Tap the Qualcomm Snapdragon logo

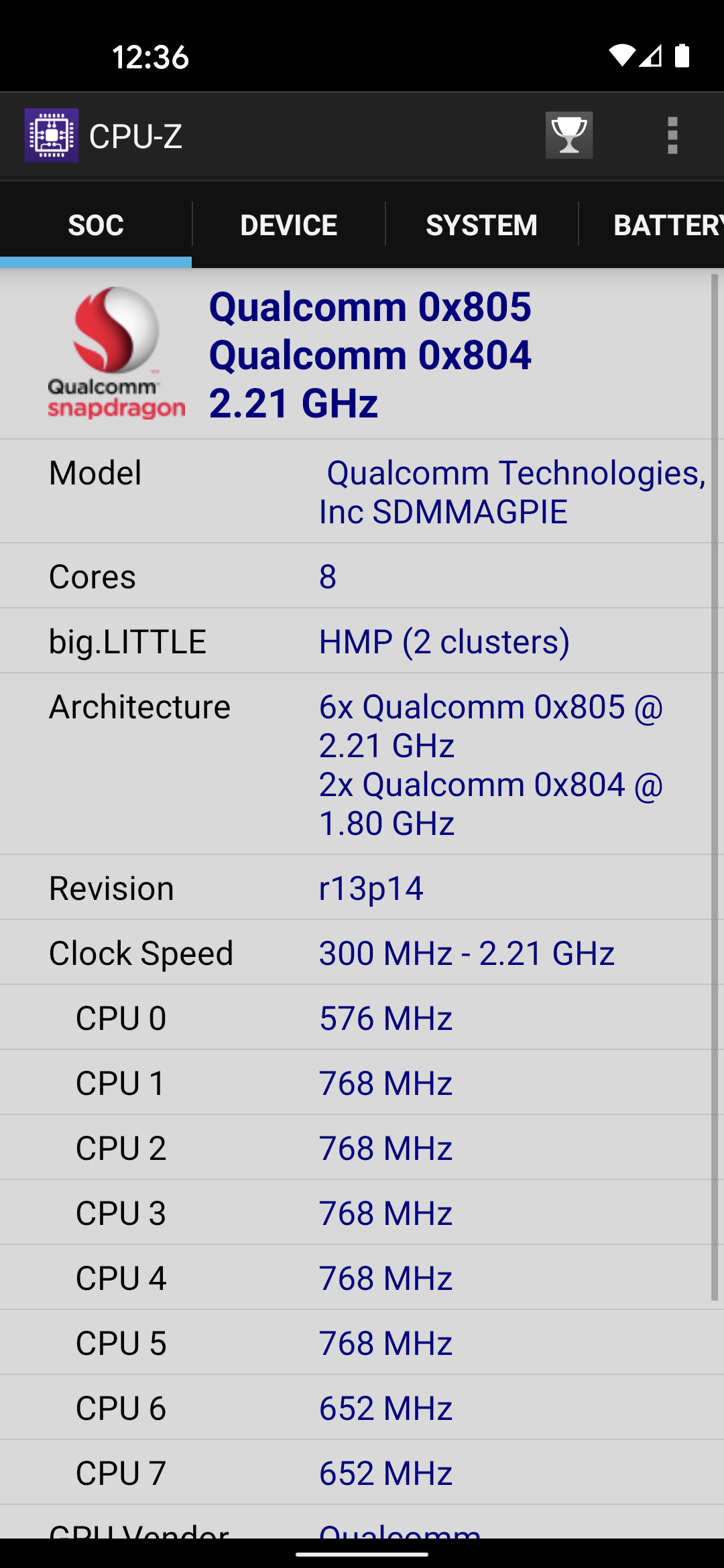point(116,352)
